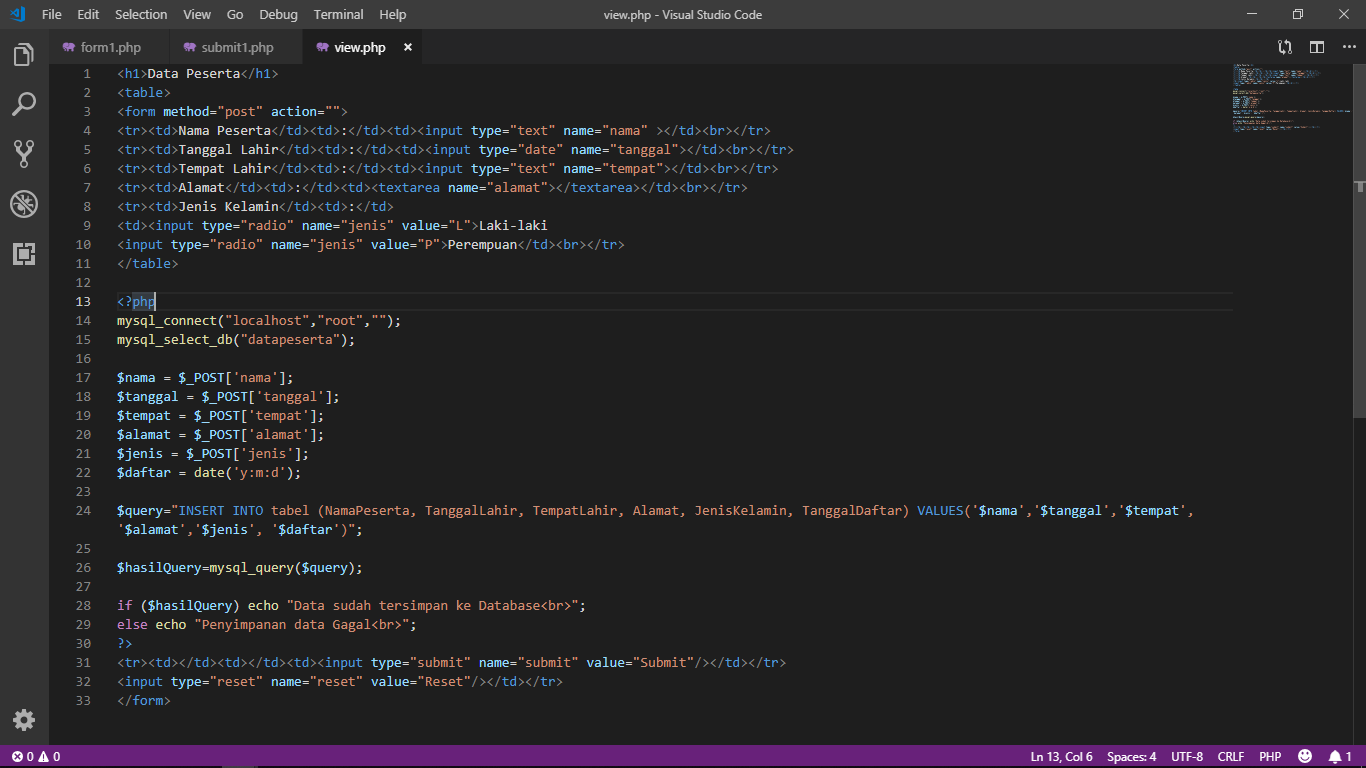Open the More Actions ellipsis menu
This screenshot has width=1366, height=768.
tap(1348, 46)
